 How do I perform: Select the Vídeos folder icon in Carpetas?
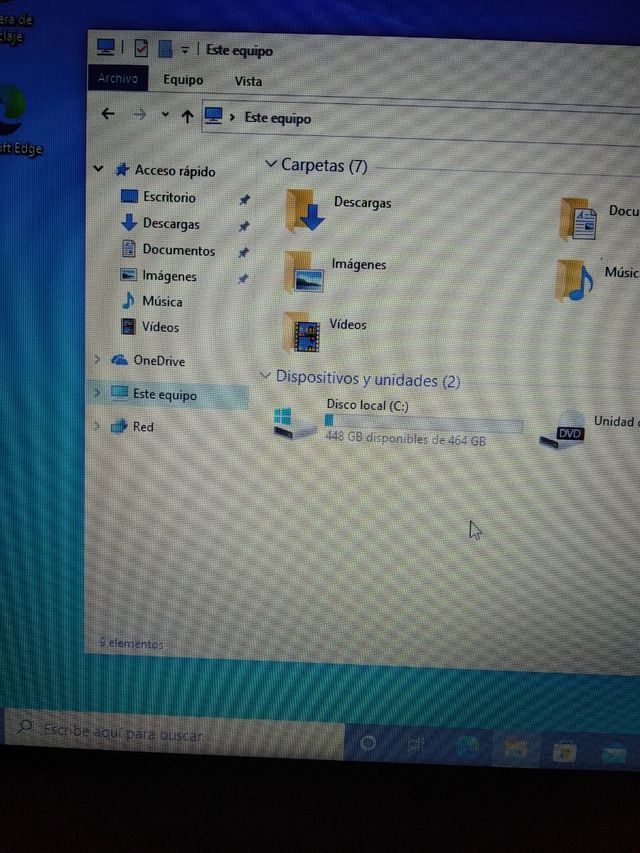tap(301, 332)
